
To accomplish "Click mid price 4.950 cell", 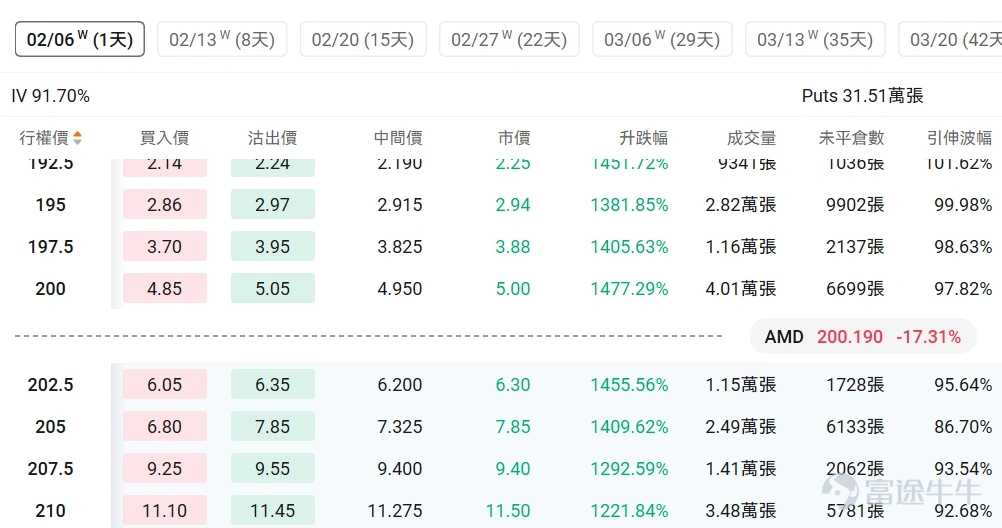I will pos(399,288).
